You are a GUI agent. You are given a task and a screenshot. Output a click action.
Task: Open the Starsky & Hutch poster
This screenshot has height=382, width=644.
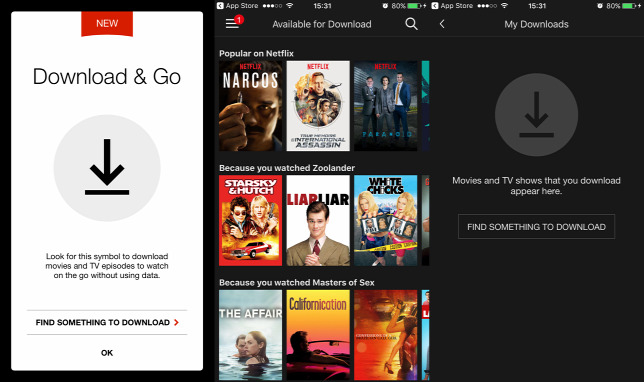[x=251, y=221]
